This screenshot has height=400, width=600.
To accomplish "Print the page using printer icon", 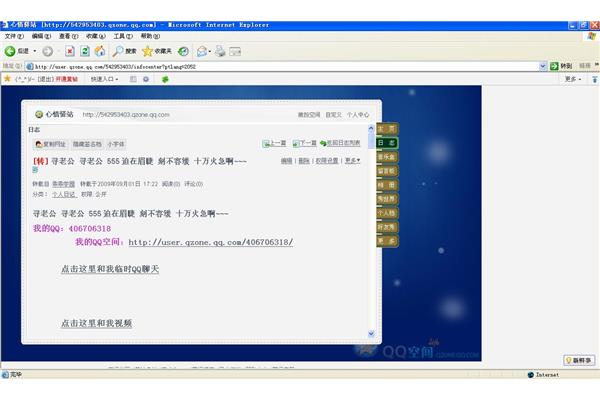I will [x=220, y=51].
